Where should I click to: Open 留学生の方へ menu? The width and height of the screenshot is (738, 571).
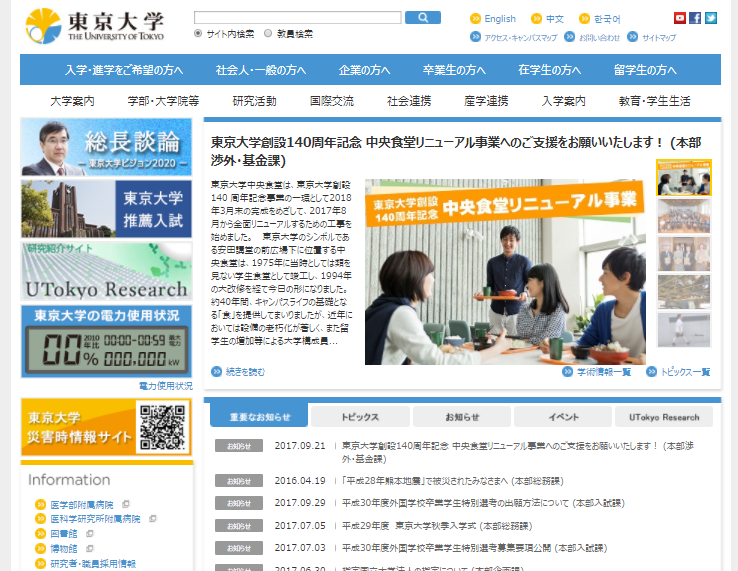click(645, 70)
